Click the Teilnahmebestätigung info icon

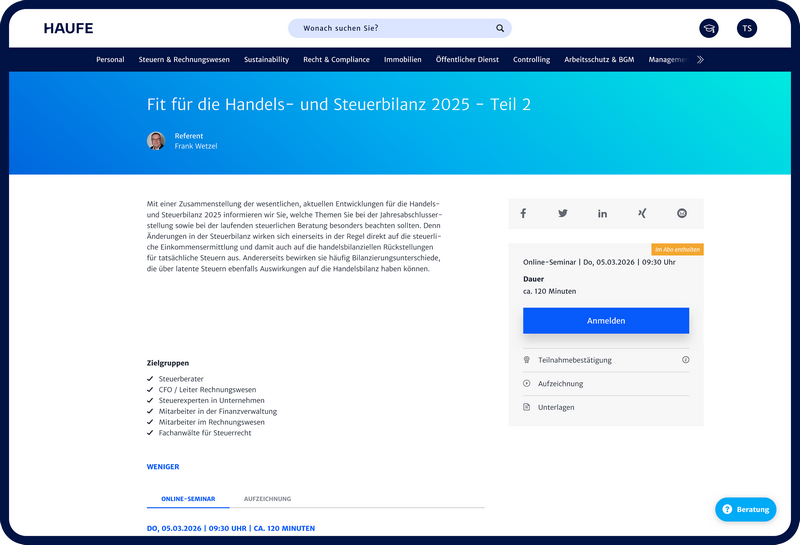(x=686, y=360)
